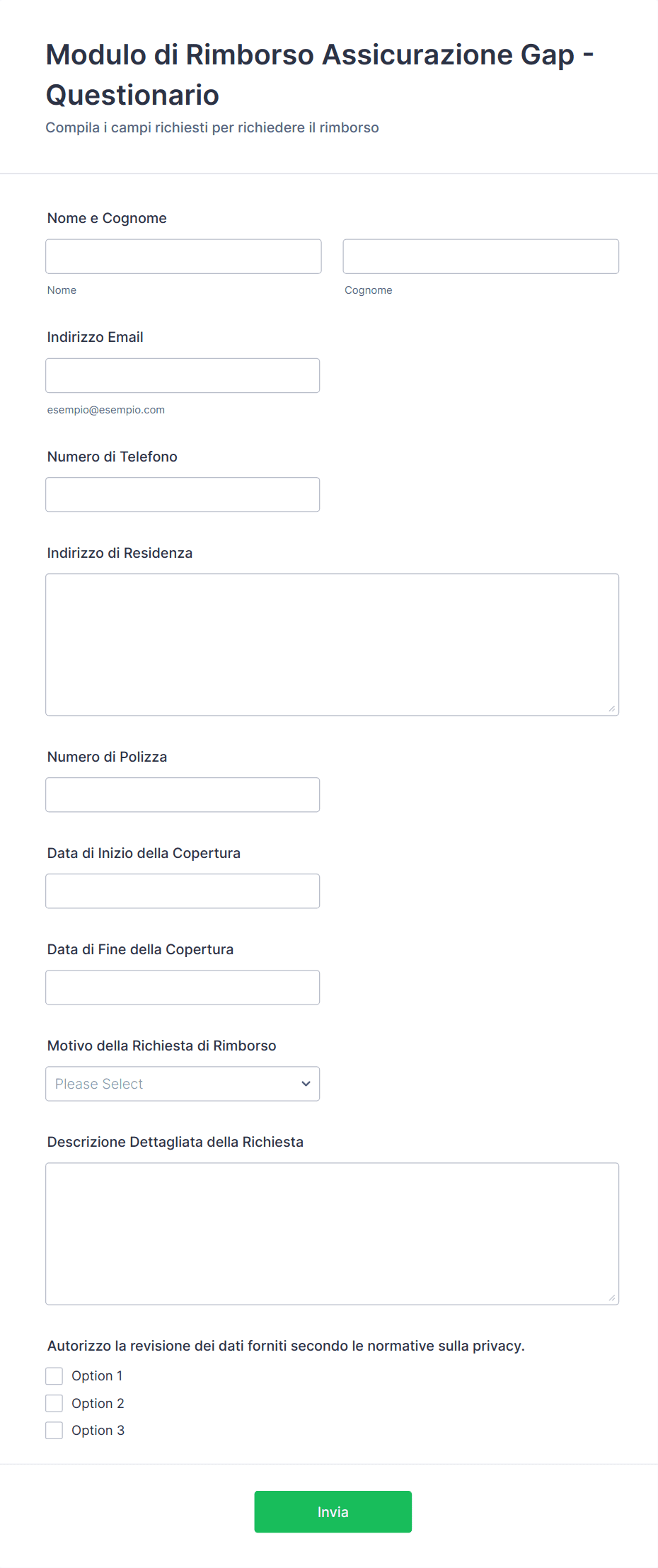Click Data di Inizio della Copertura field
Screen dimensions: 658x1568
183,891
